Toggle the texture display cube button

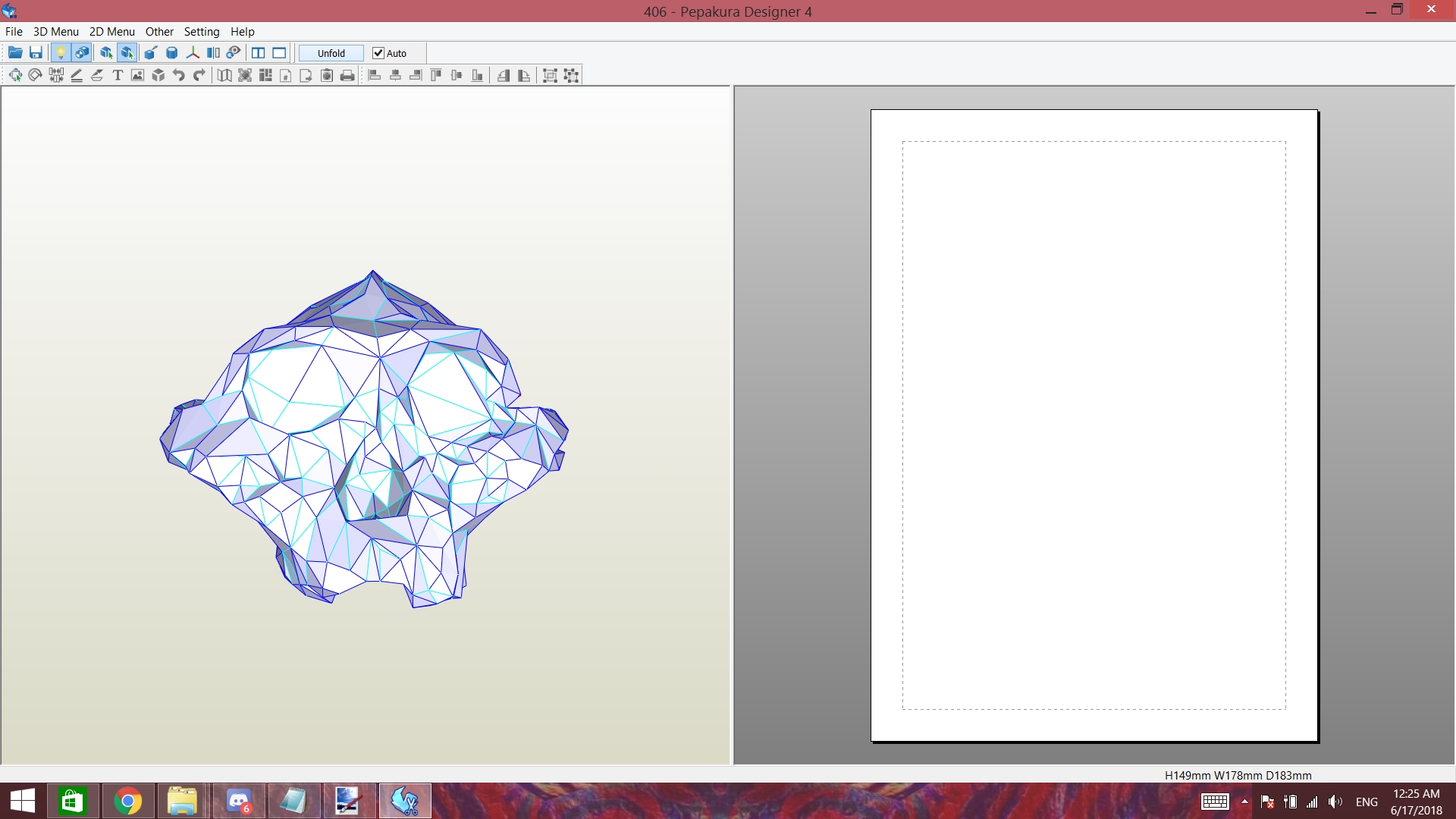pos(82,53)
